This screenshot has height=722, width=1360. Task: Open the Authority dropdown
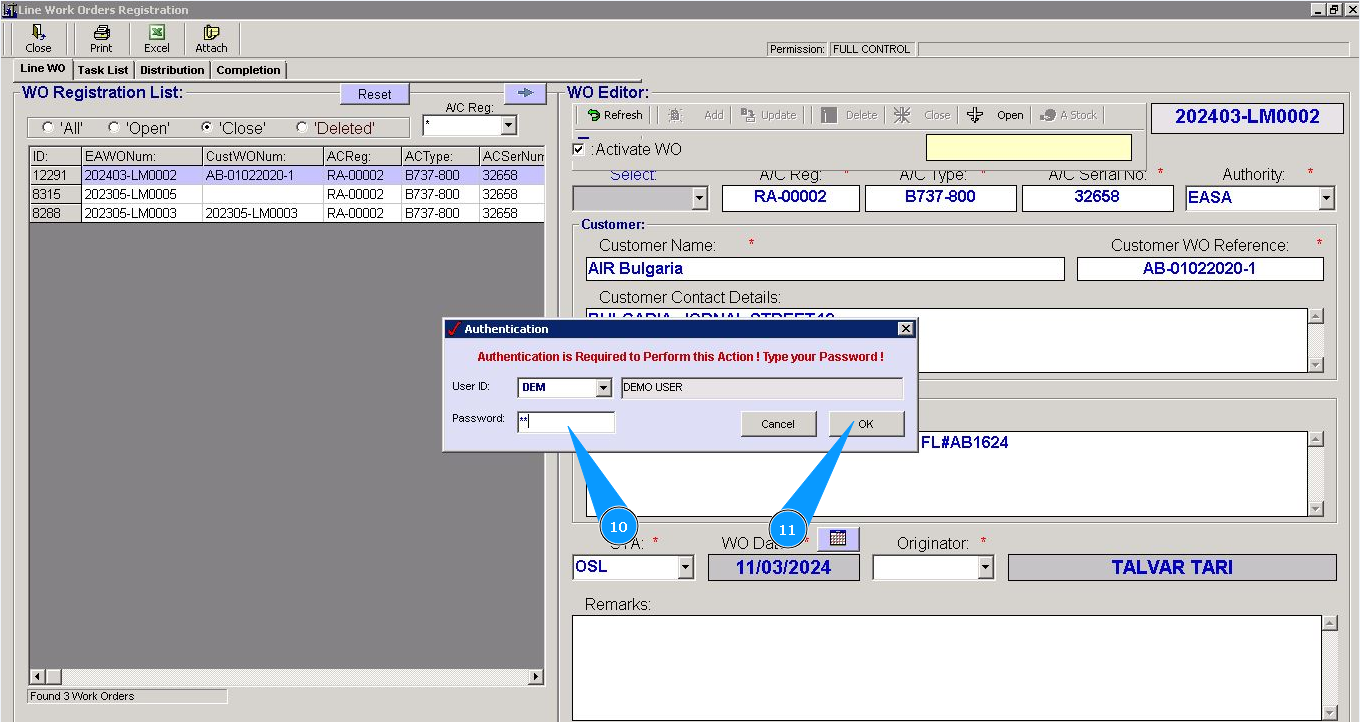[1326, 198]
